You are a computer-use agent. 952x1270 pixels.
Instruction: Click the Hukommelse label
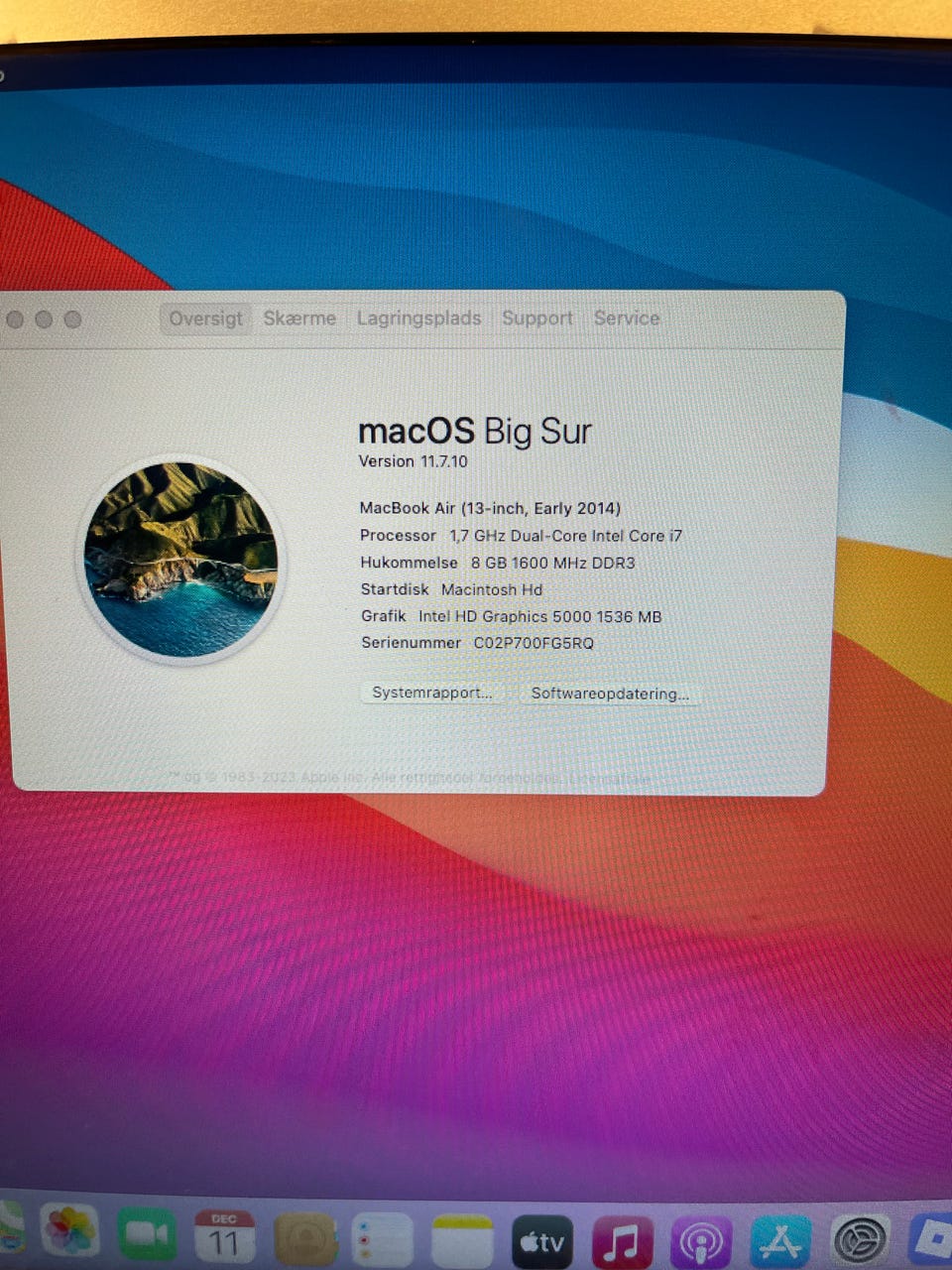[x=409, y=563]
